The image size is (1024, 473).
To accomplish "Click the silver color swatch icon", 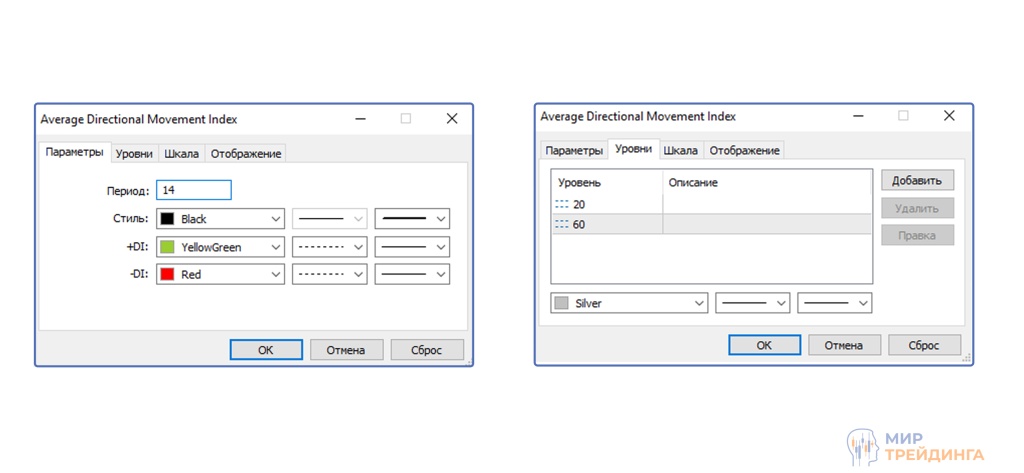I will pyautogui.click(x=562, y=303).
